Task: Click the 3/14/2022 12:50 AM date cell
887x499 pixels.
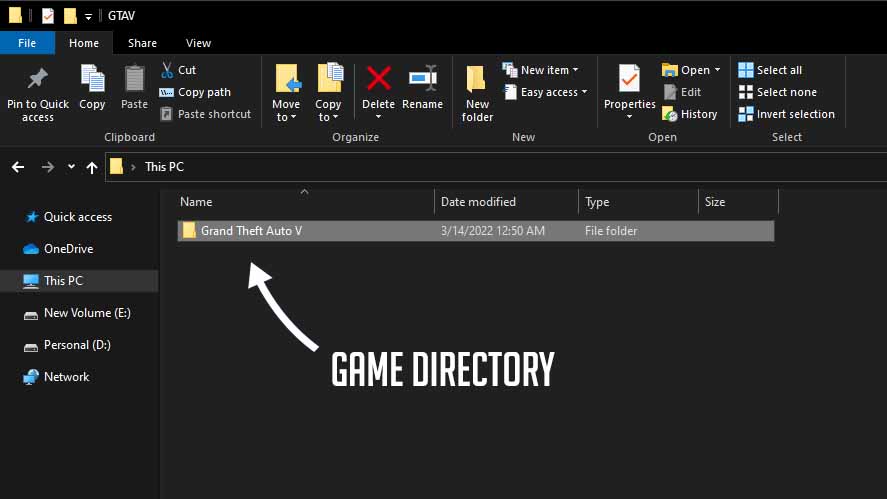Action: [493, 231]
